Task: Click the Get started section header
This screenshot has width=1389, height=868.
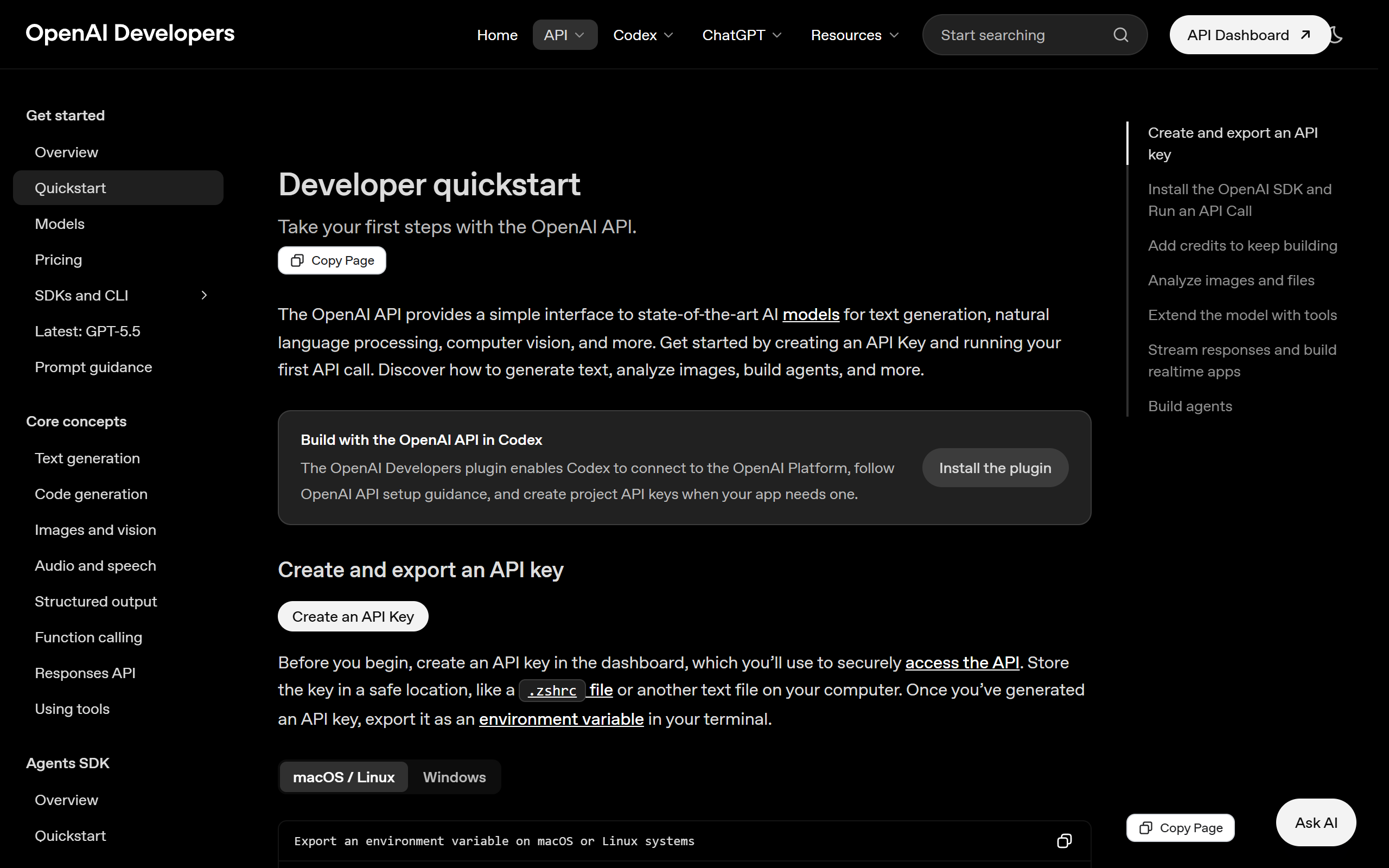Action: coord(66,116)
